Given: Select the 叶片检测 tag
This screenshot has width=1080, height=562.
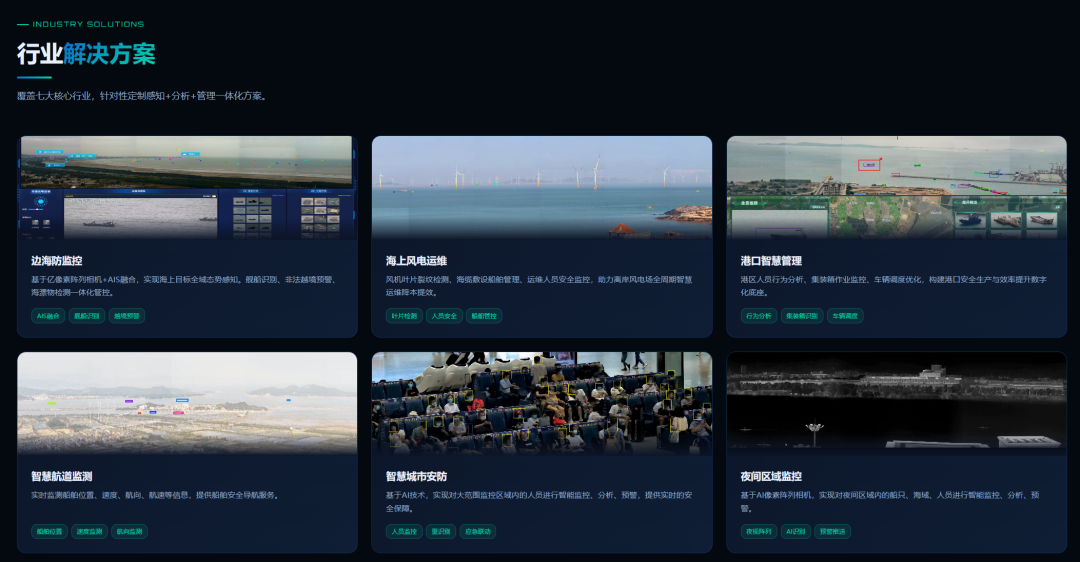Looking at the screenshot, I should tap(404, 316).
